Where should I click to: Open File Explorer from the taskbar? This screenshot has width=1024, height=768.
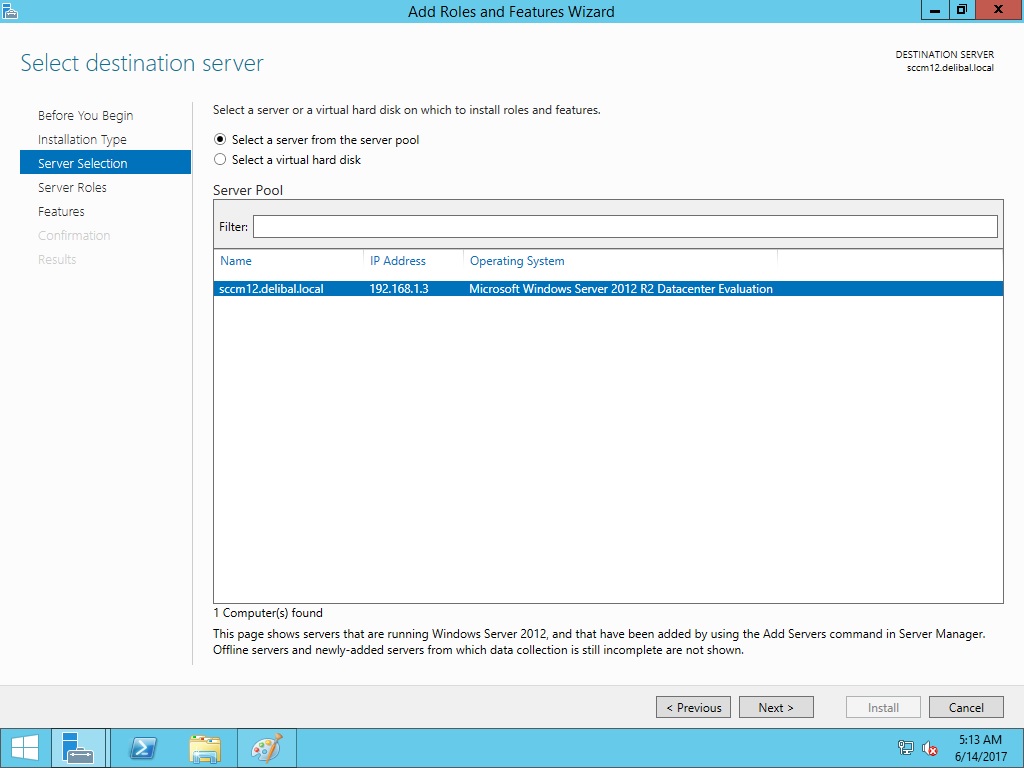click(x=205, y=748)
